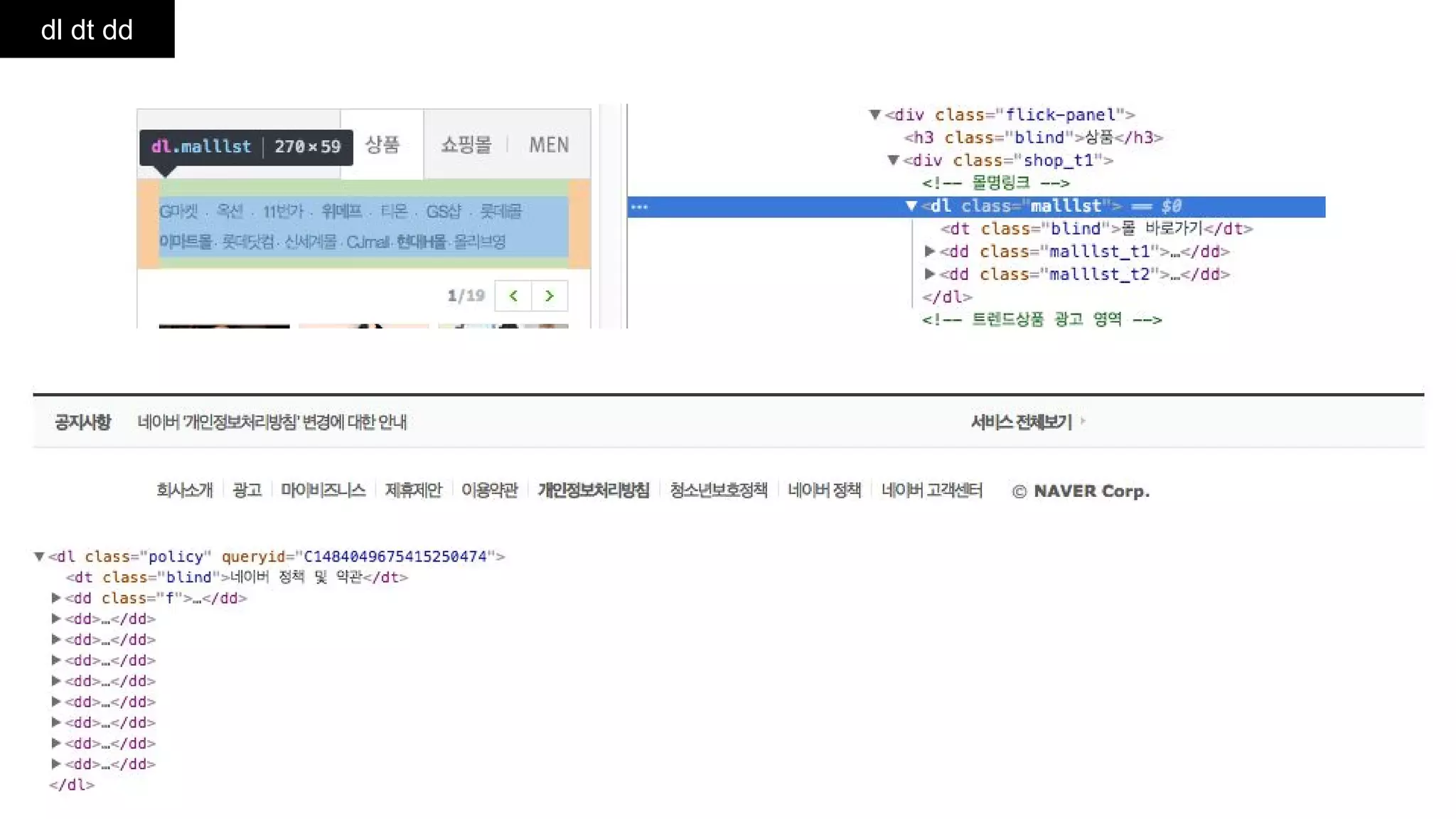Image resolution: width=1456 pixels, height=819 pixels.
Task: Collapse the div class shop_t1 node
Action: [894, 160]
